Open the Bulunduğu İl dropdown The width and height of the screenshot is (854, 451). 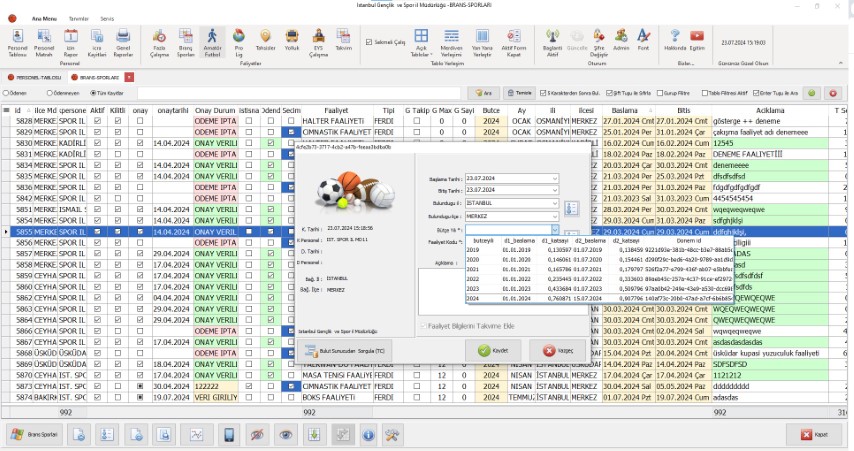click(555, 203)
